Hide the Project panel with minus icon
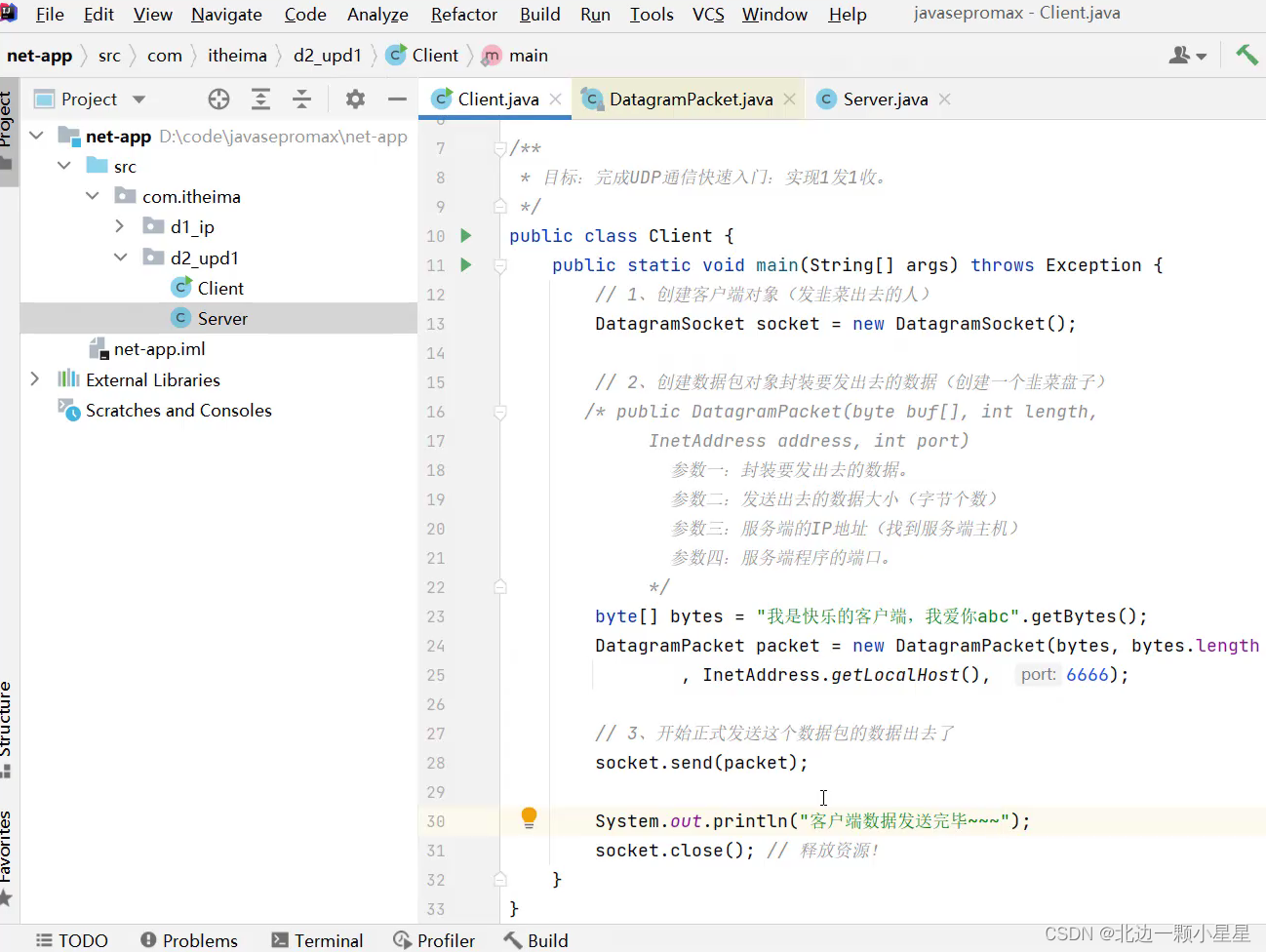Screen dimensions: 1266x952 [x=397, y=99]
